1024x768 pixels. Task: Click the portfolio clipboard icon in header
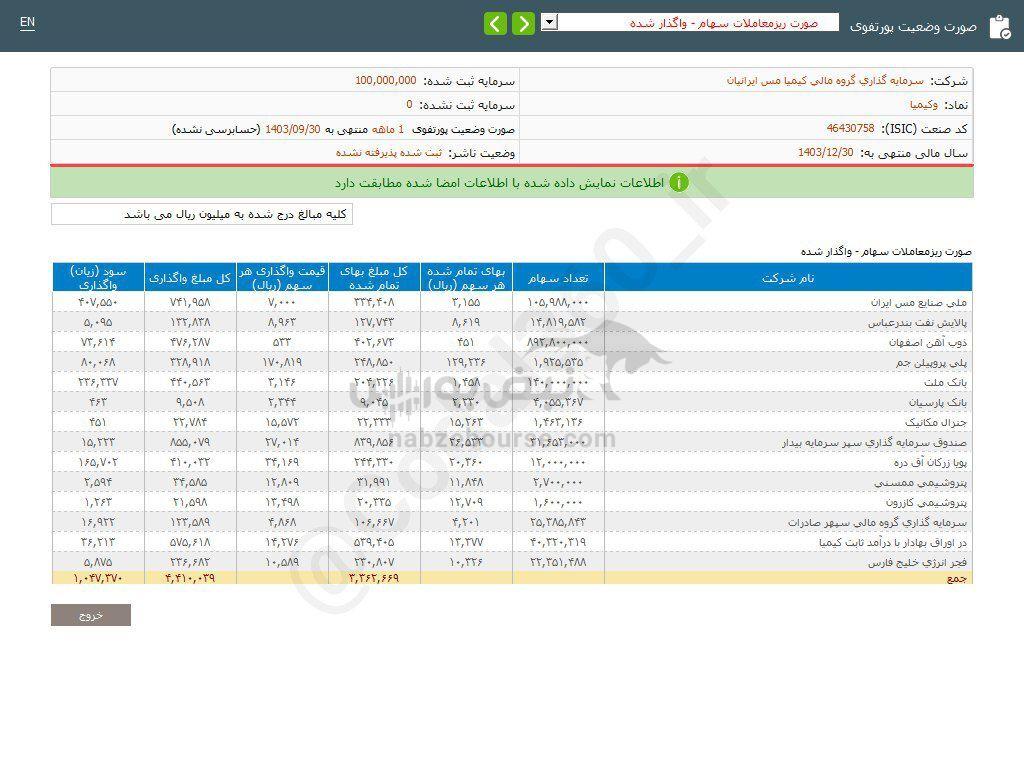1000,27
